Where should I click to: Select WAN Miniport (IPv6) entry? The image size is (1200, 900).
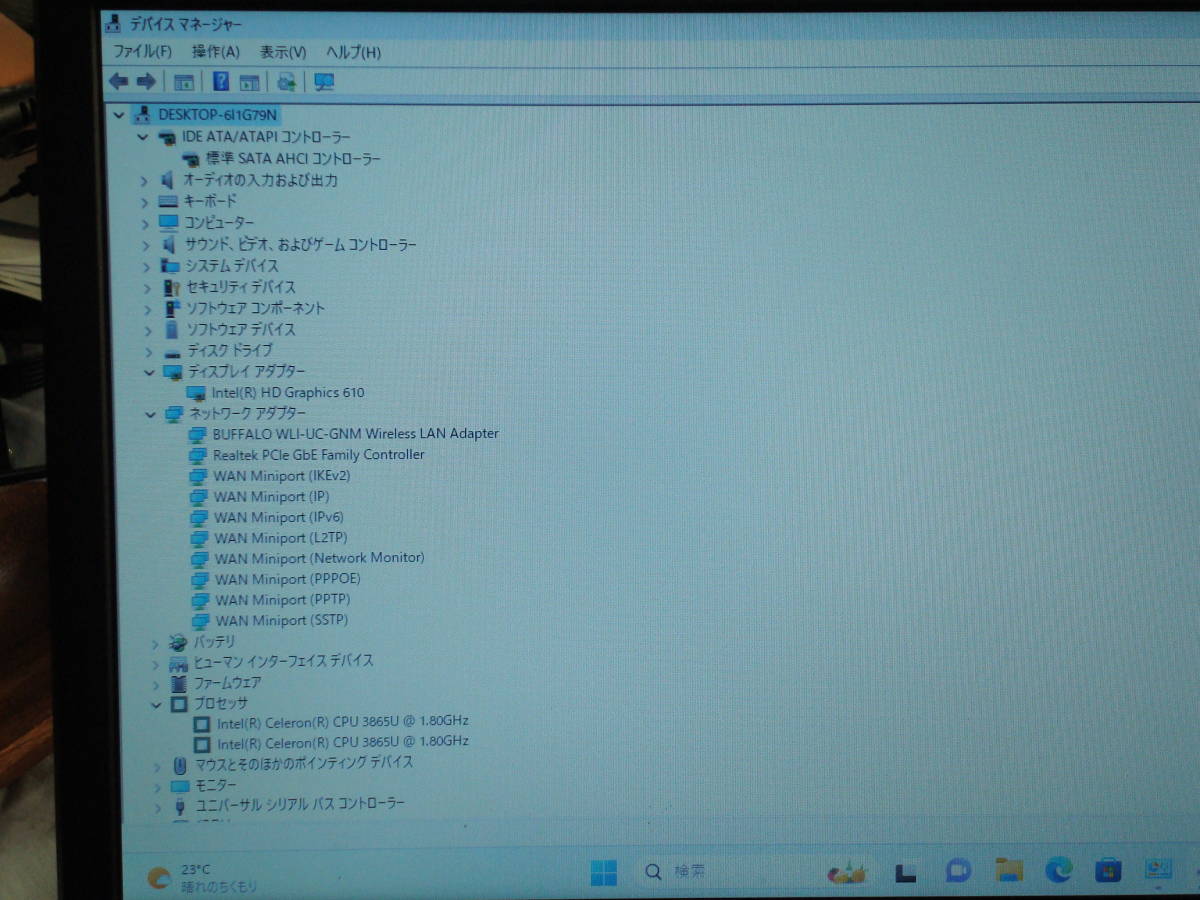coord(278,518)
